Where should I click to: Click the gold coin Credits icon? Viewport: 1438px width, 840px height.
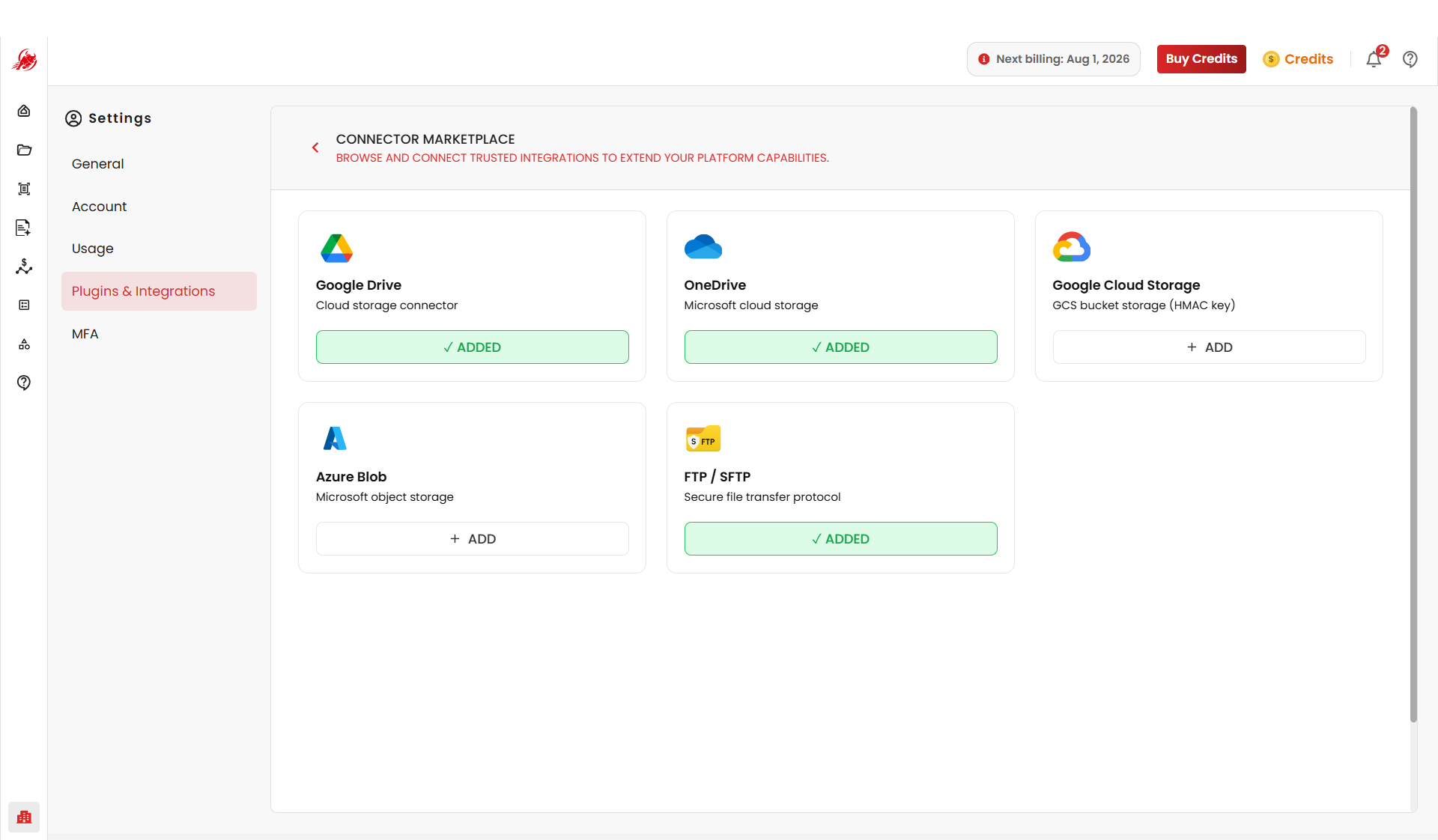pyautogui.click(x=1271, y=59)
